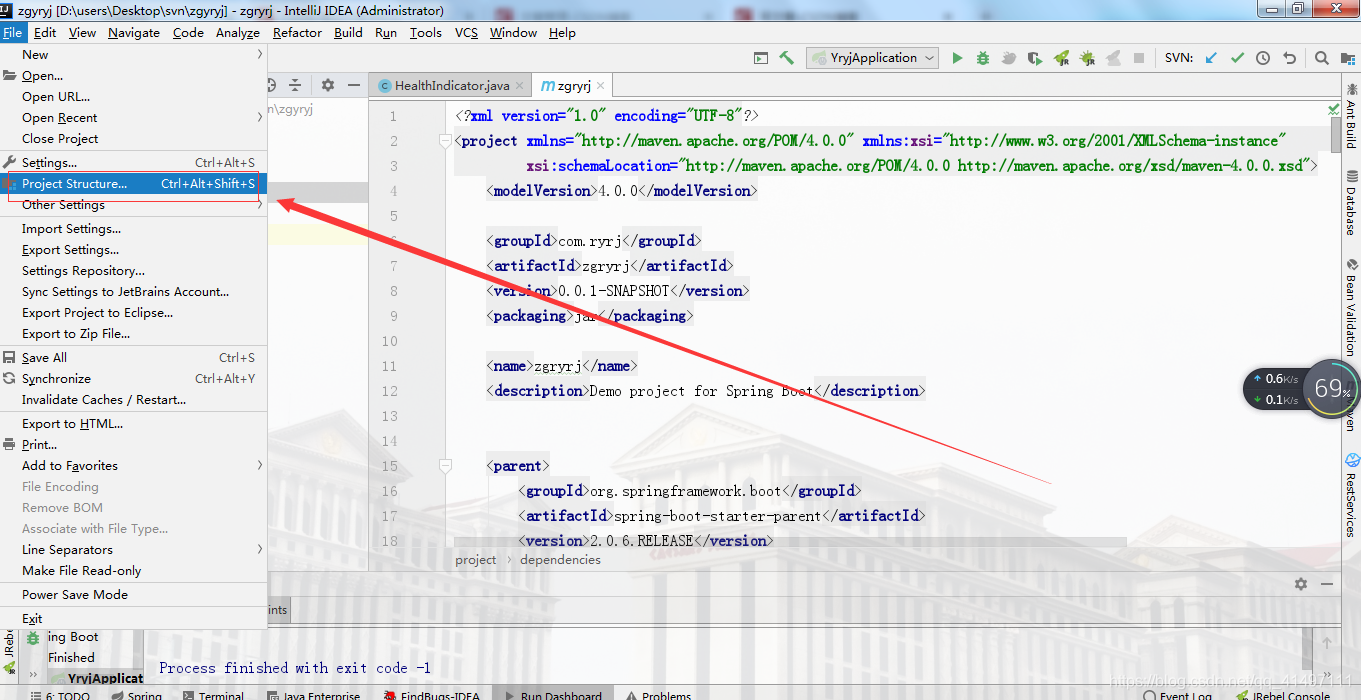Click the terminal-style icon left of hammer
The image size is (1361, 700).
pos(761,58)
